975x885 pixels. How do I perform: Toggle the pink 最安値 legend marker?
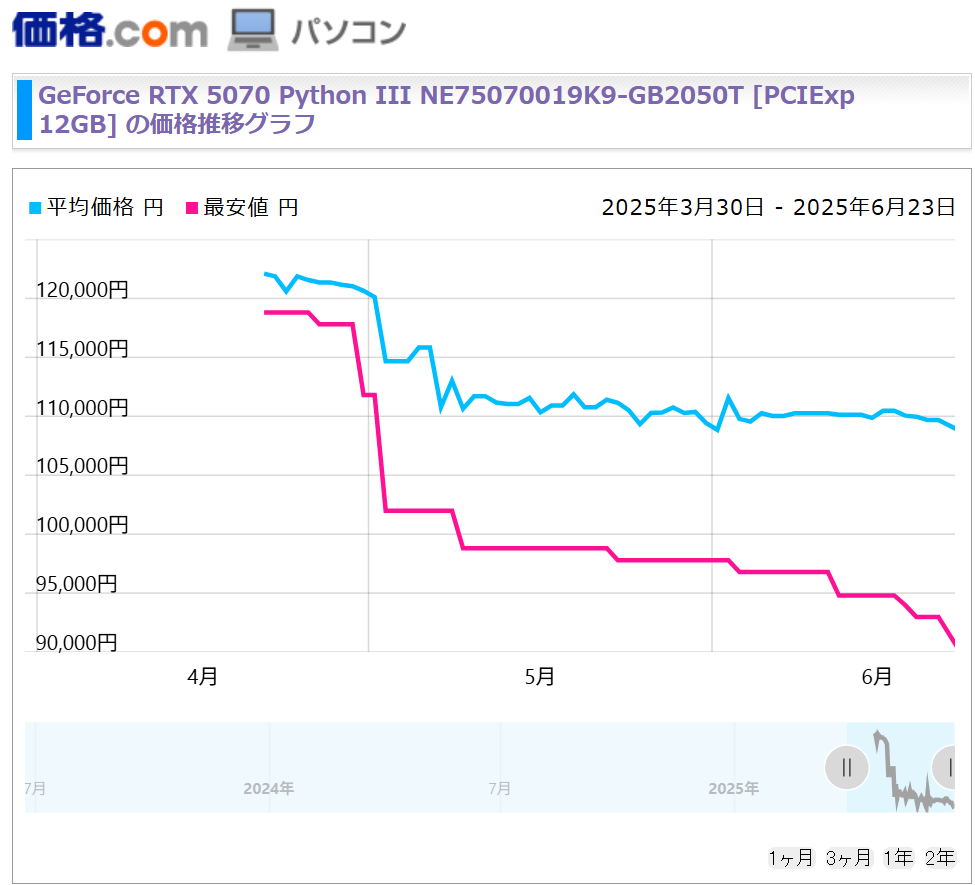coord(192,208)
